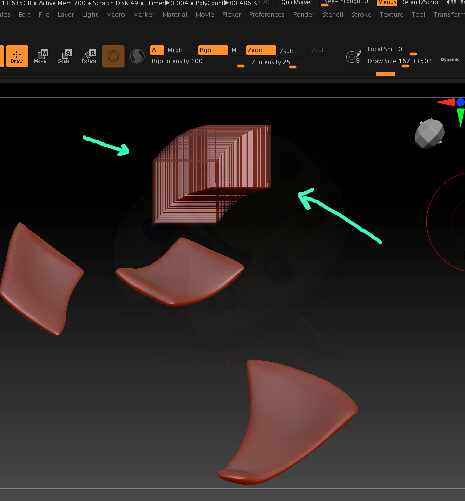
Task: Toggle the Menus button in title bar
Action: pyautogui.click(x=387, y=3)
